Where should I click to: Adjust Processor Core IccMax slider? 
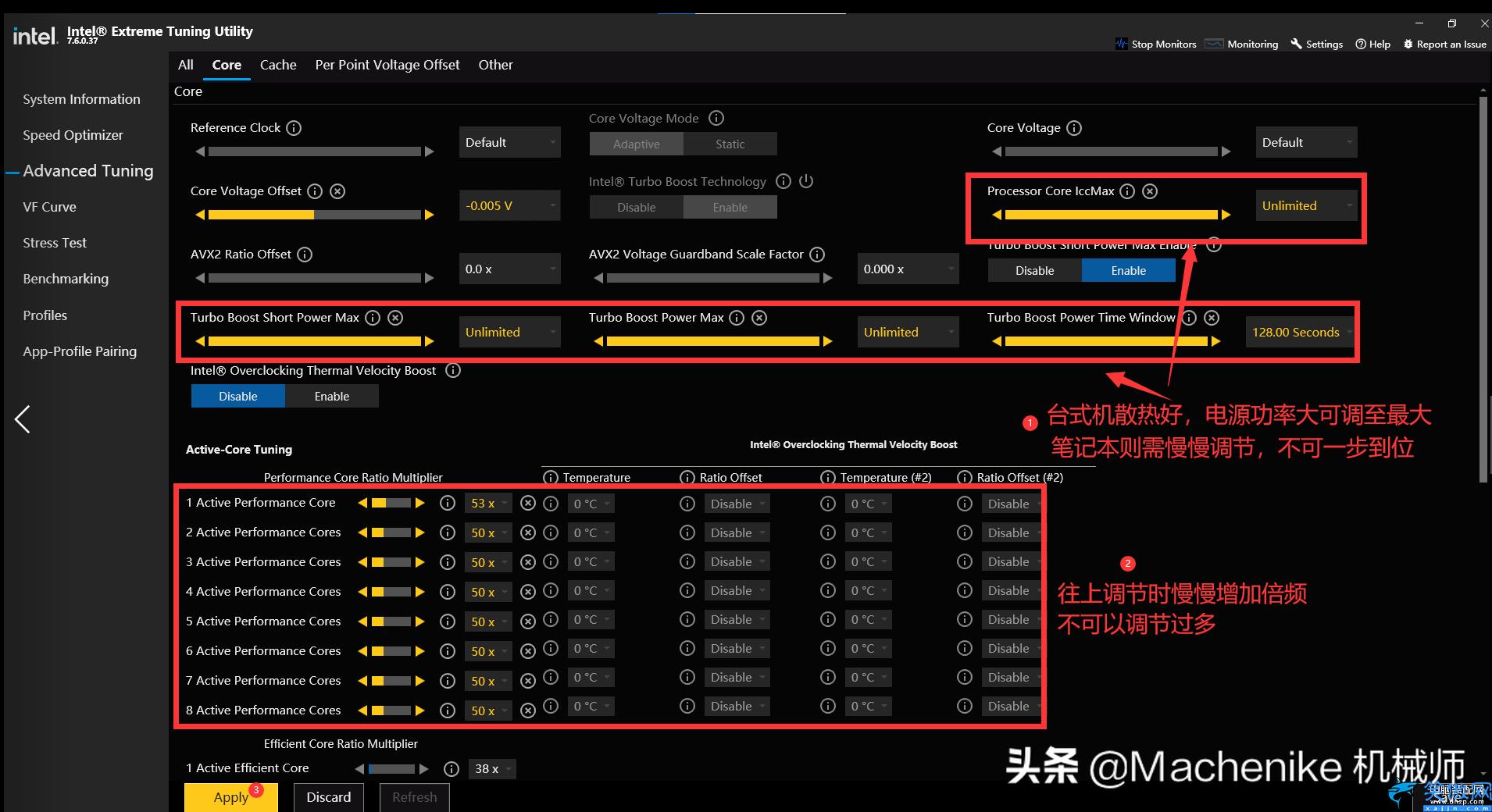pos(1112,215)
